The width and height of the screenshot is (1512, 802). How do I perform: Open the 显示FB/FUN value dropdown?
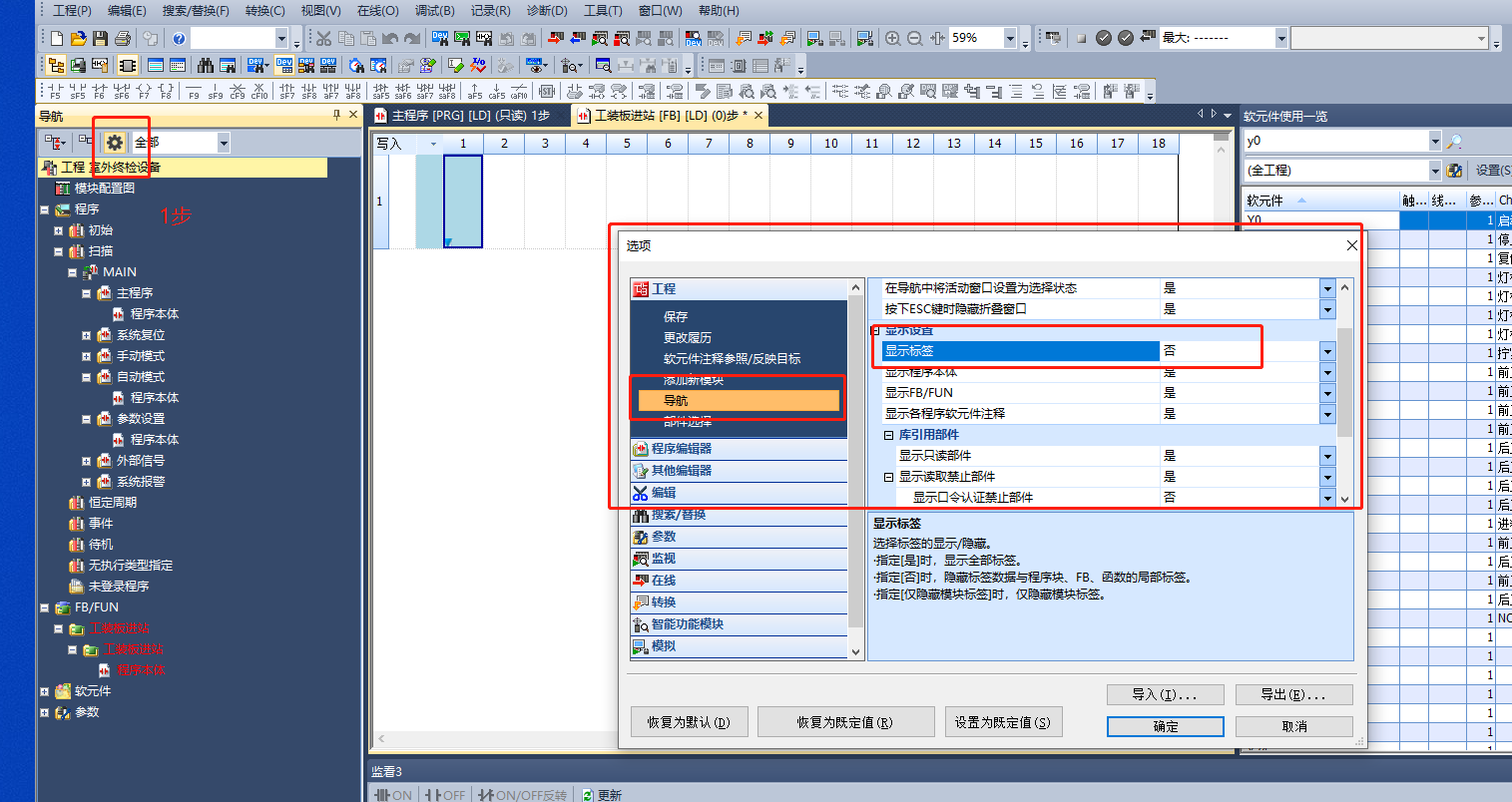pos(1327,393)
